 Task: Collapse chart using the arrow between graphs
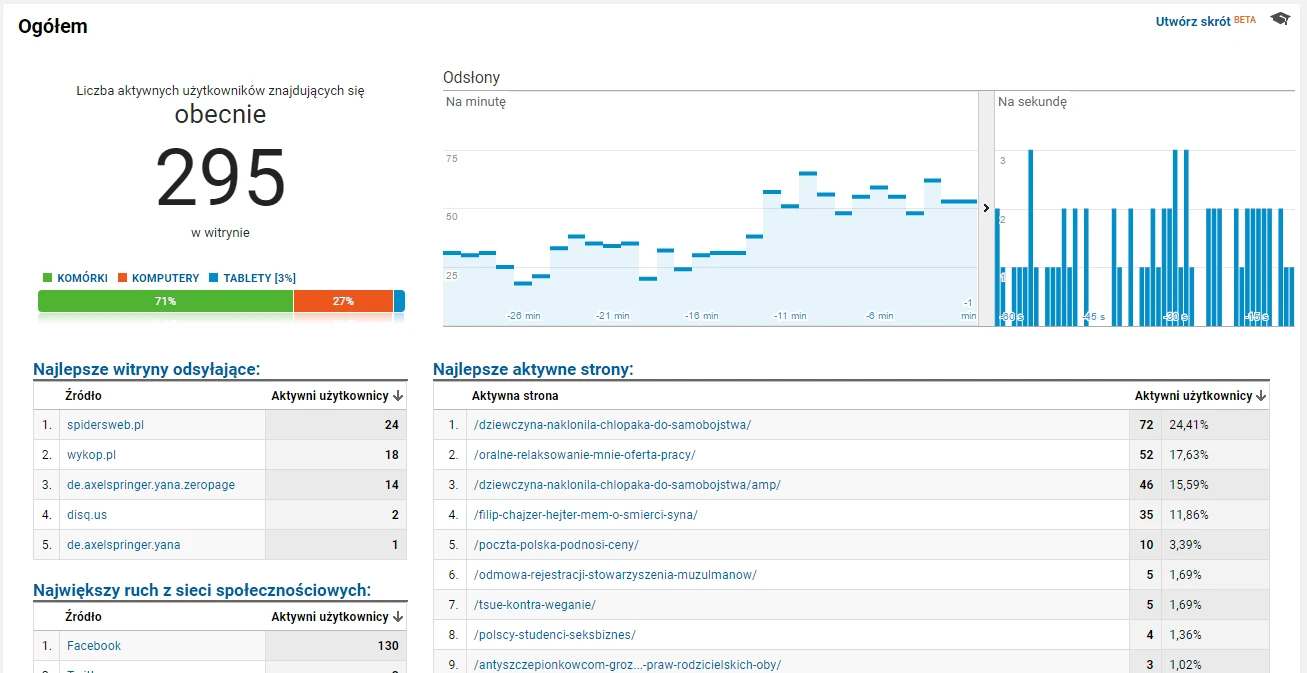pos(986,208)
